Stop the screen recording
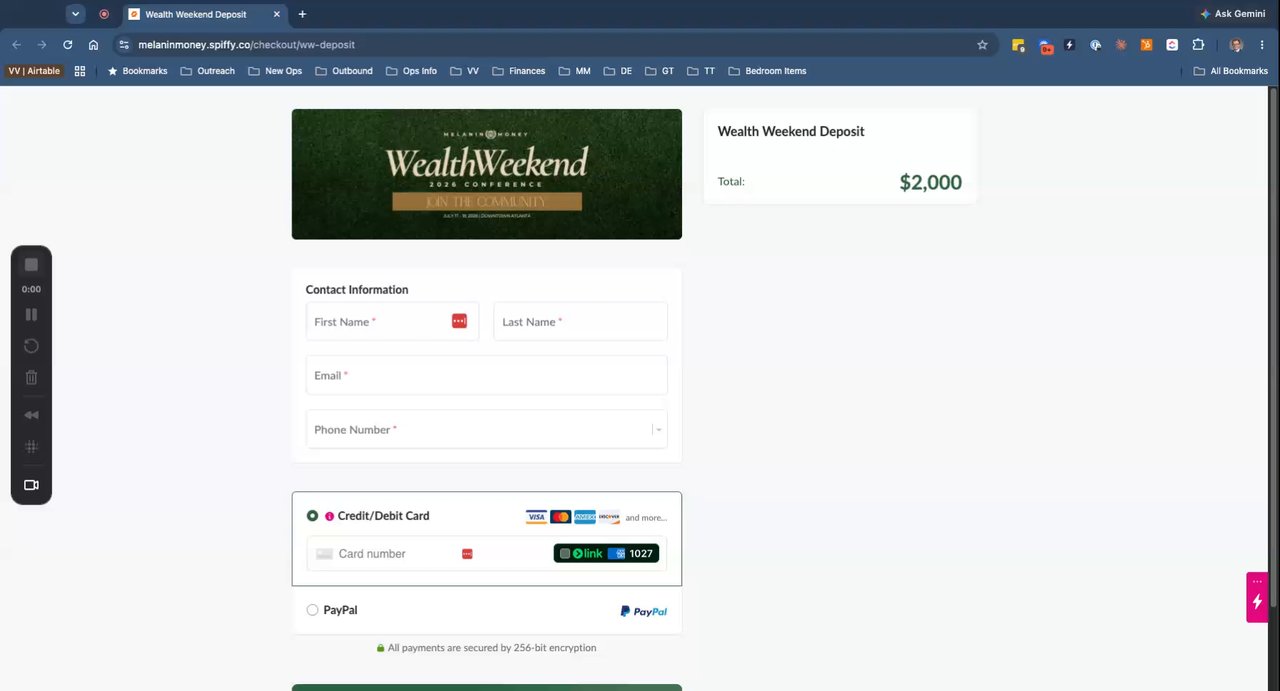The height and width of the screenshot is (691, 1280). pos(31,265)
